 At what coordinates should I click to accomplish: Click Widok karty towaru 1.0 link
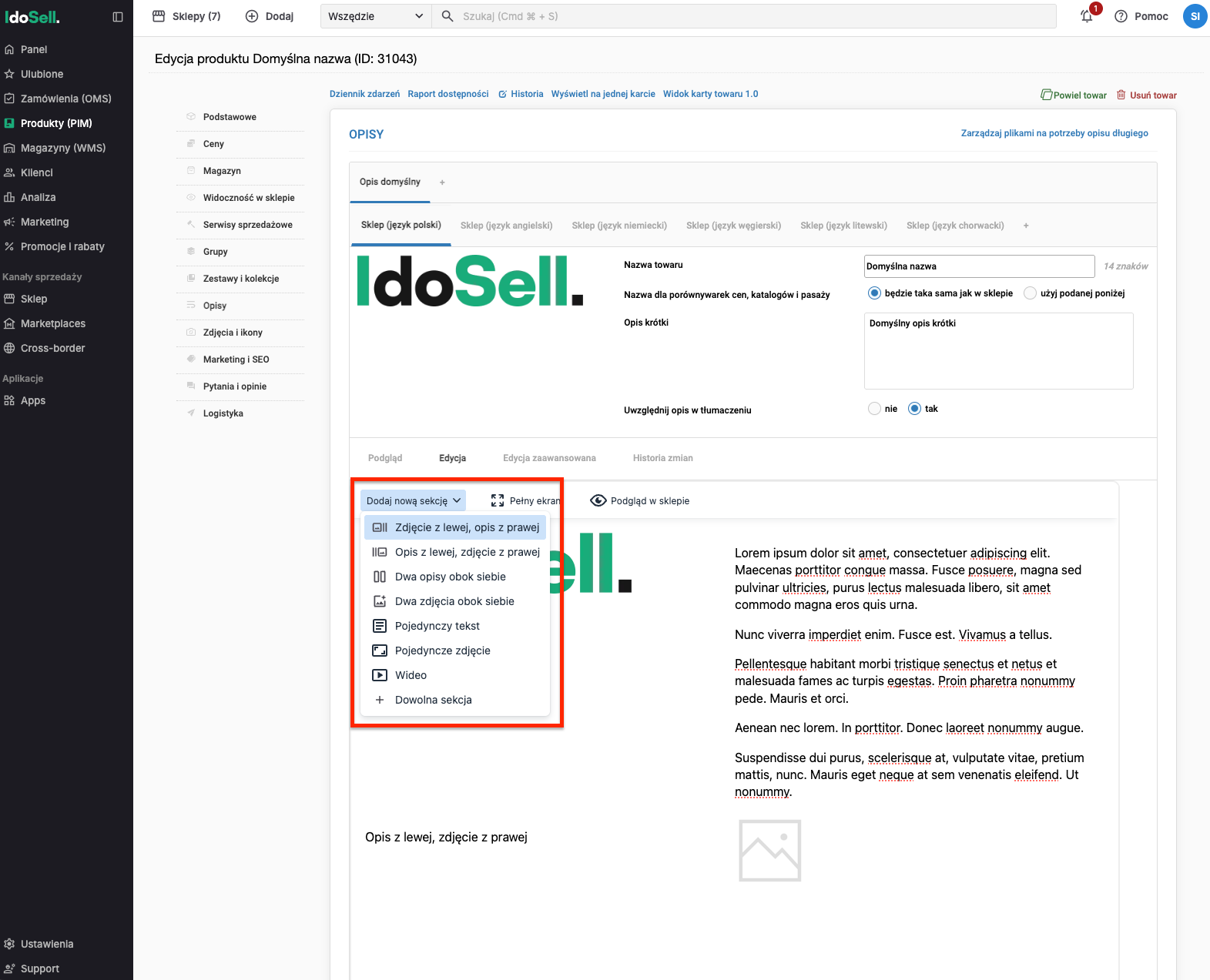point(710,94)
